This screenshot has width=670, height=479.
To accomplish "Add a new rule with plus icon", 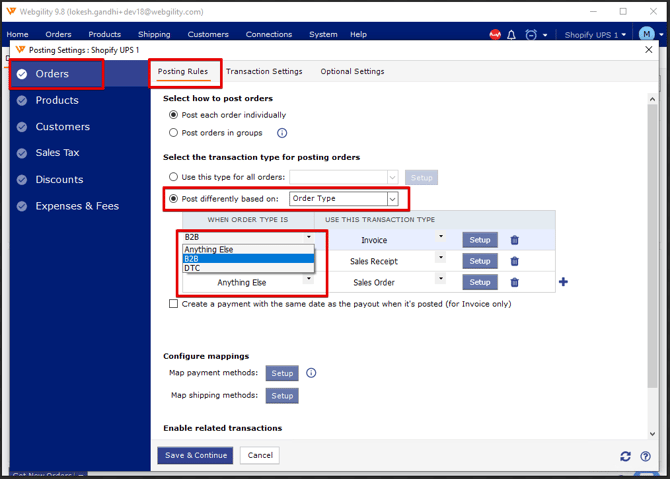I will 563,283.
